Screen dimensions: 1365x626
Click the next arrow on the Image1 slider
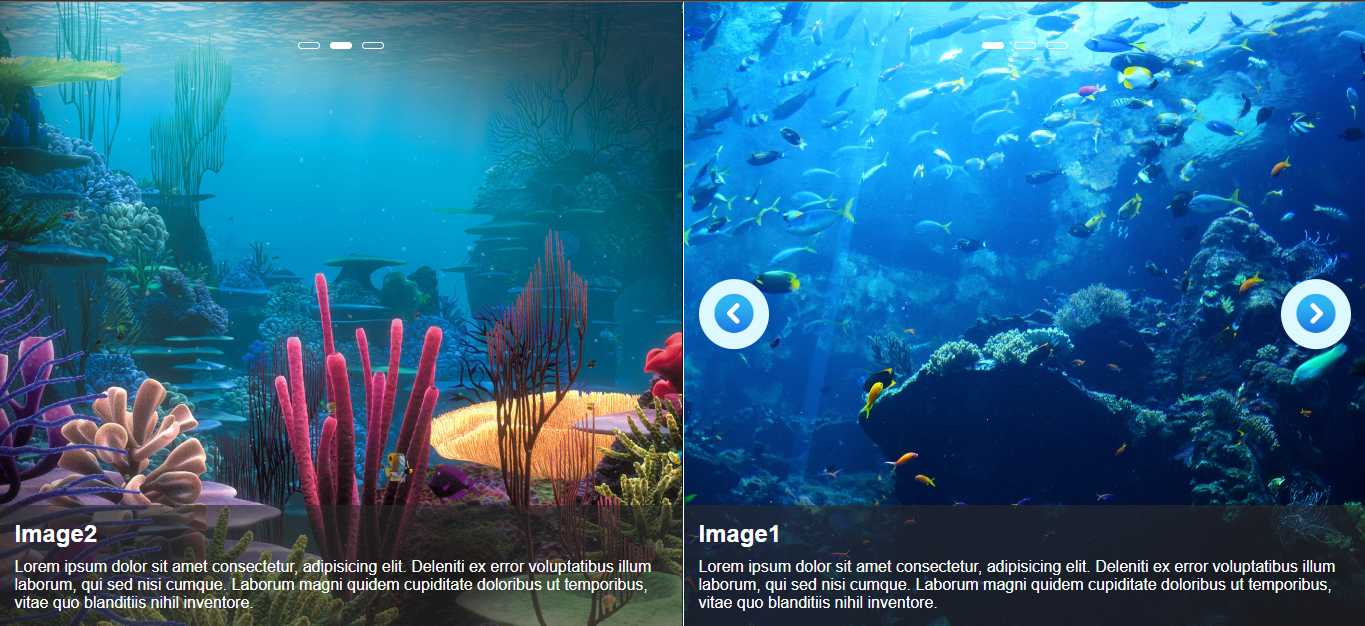tap(1315, 314)
